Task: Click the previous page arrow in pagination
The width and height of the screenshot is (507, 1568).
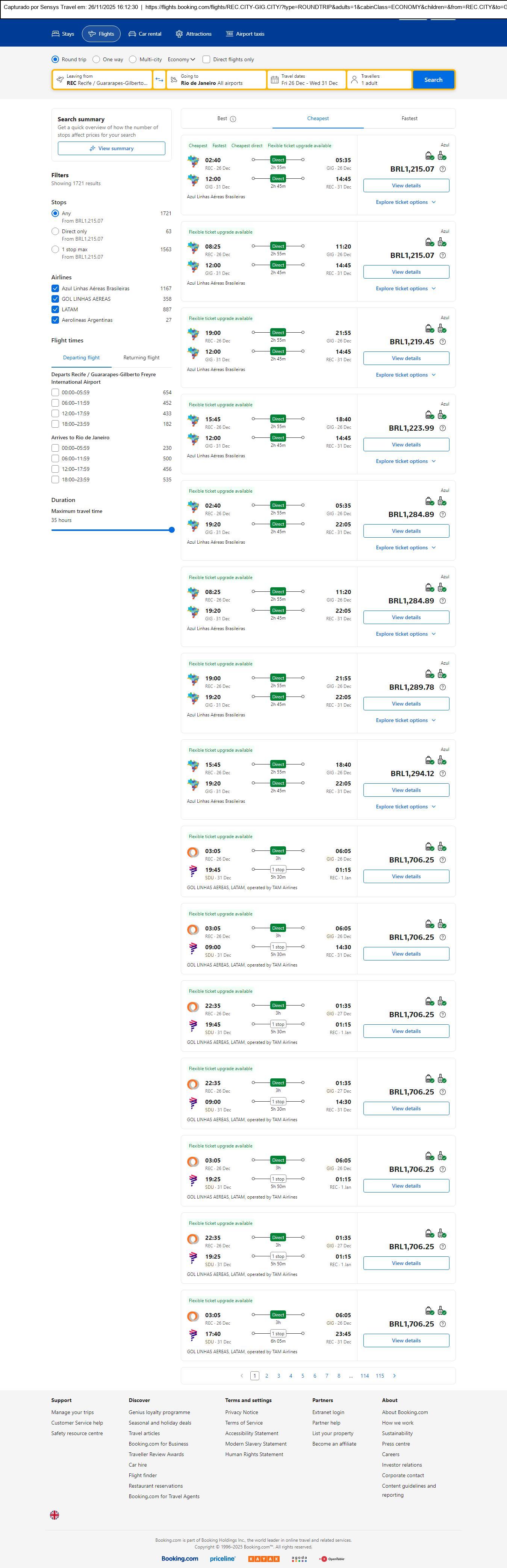Action: [242, 1375]
